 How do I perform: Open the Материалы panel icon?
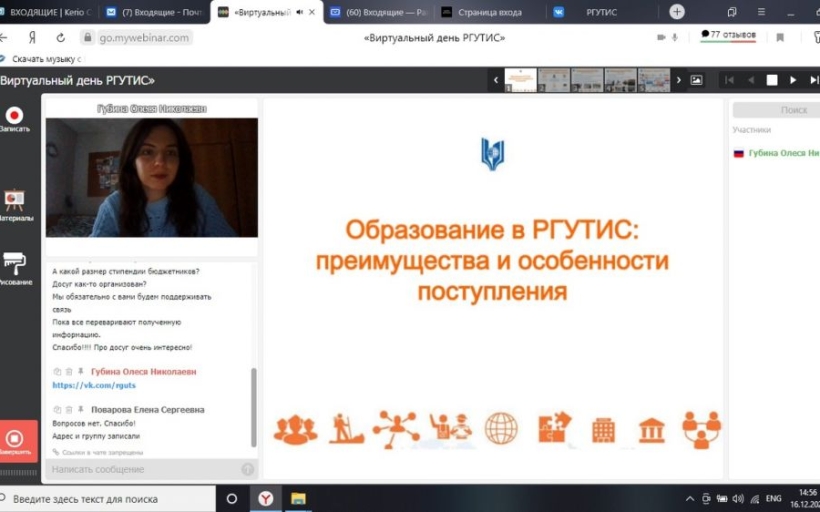point(15,205)
